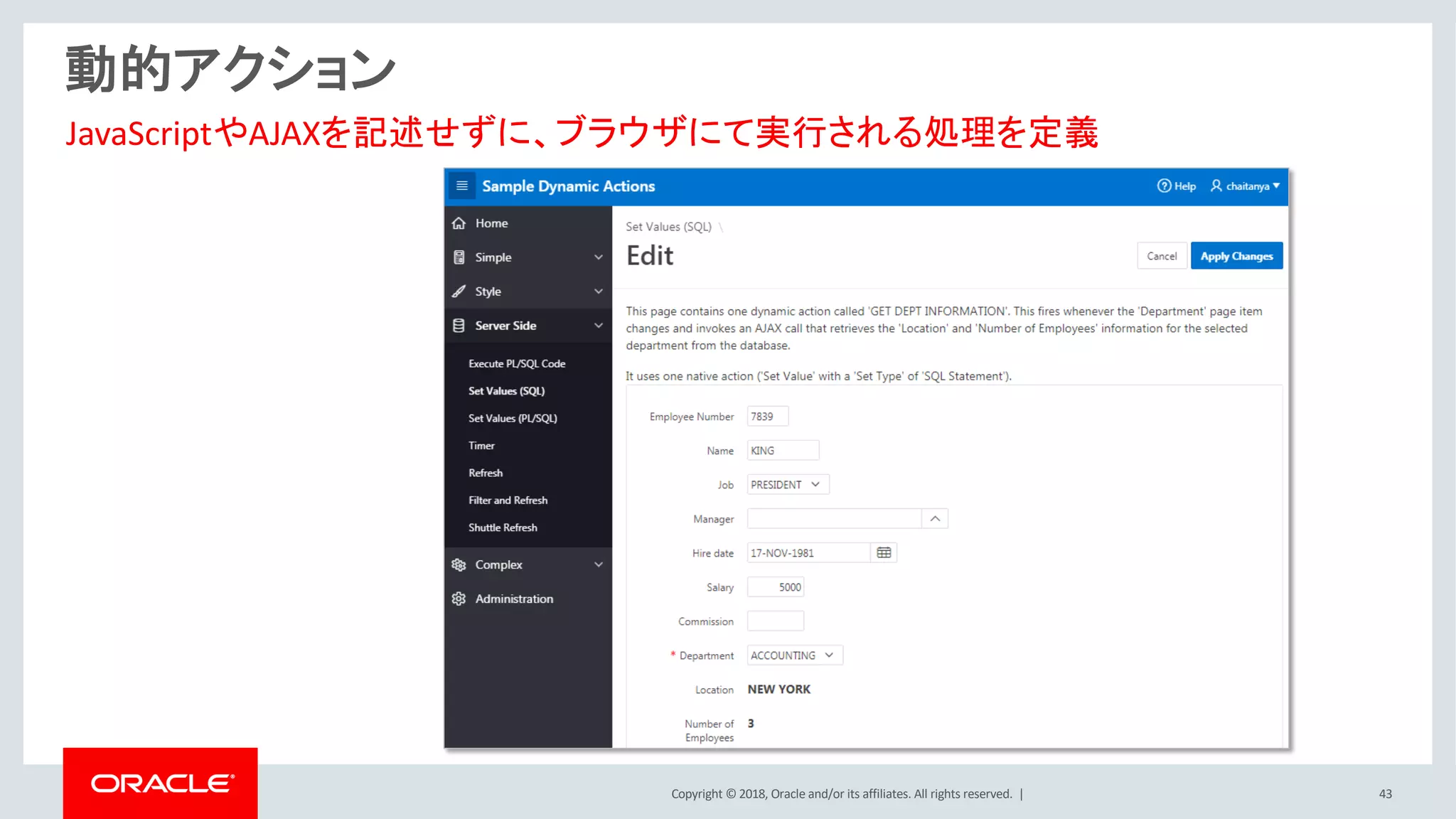Expand the Simple menu chevron
1456x819 pixels.
coord(599,257)
